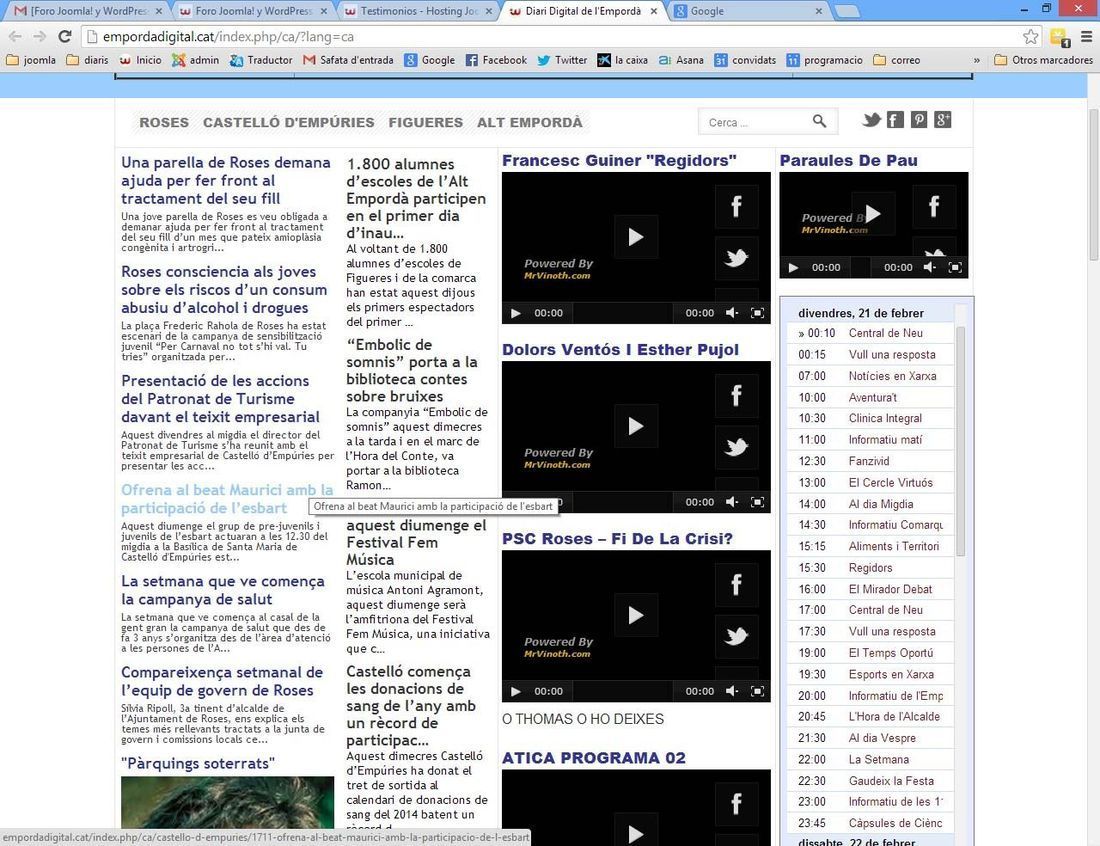Select schedule row El Mirador Debat

pos(870,589)
